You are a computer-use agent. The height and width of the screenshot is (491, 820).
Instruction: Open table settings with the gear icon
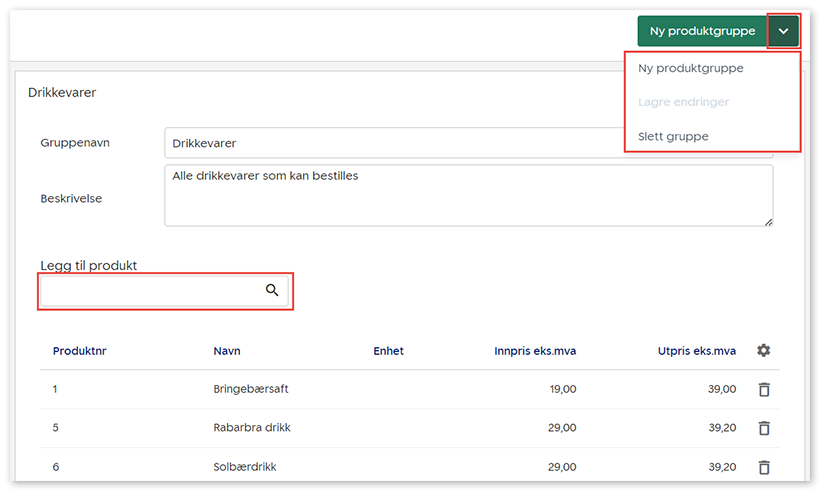pos(764,351)
